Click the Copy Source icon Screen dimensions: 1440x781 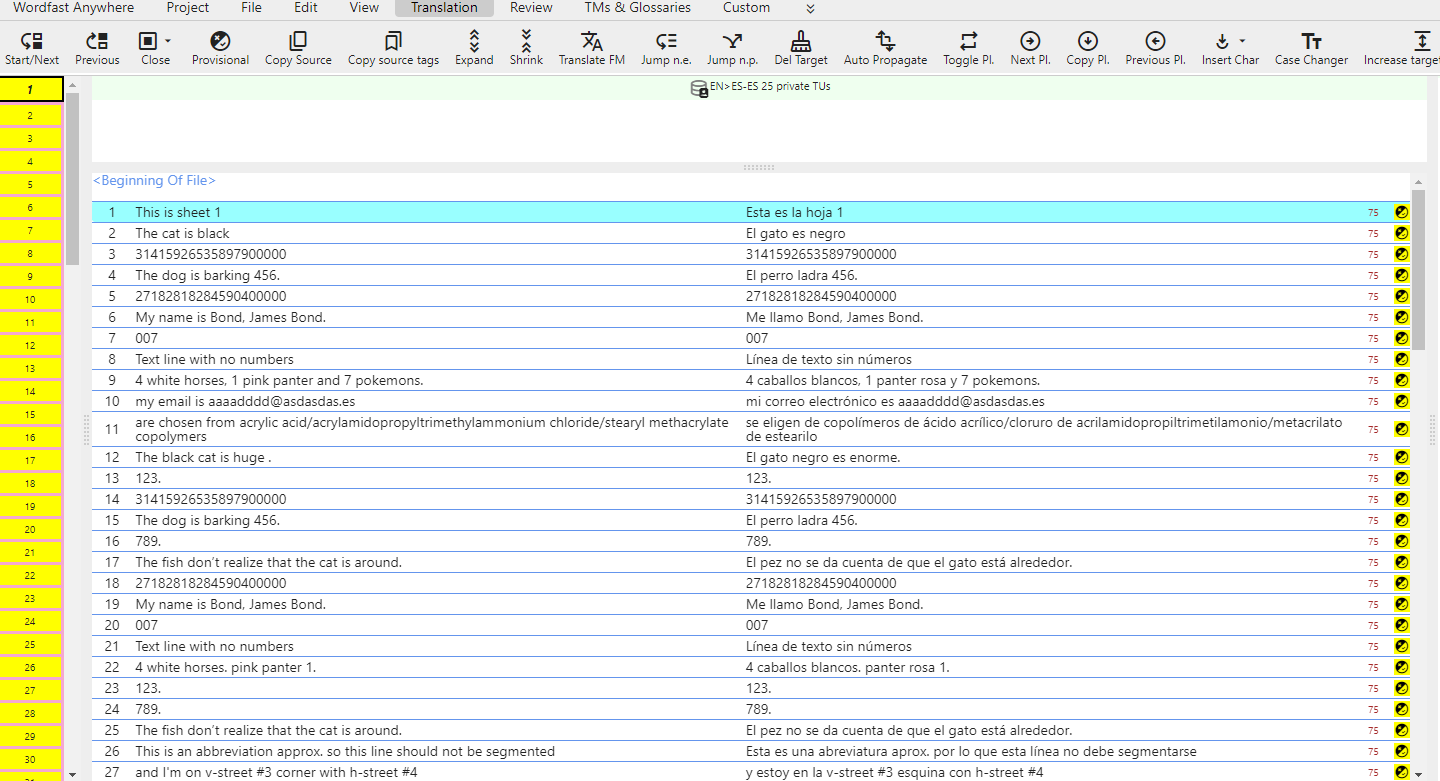(298, 41)
